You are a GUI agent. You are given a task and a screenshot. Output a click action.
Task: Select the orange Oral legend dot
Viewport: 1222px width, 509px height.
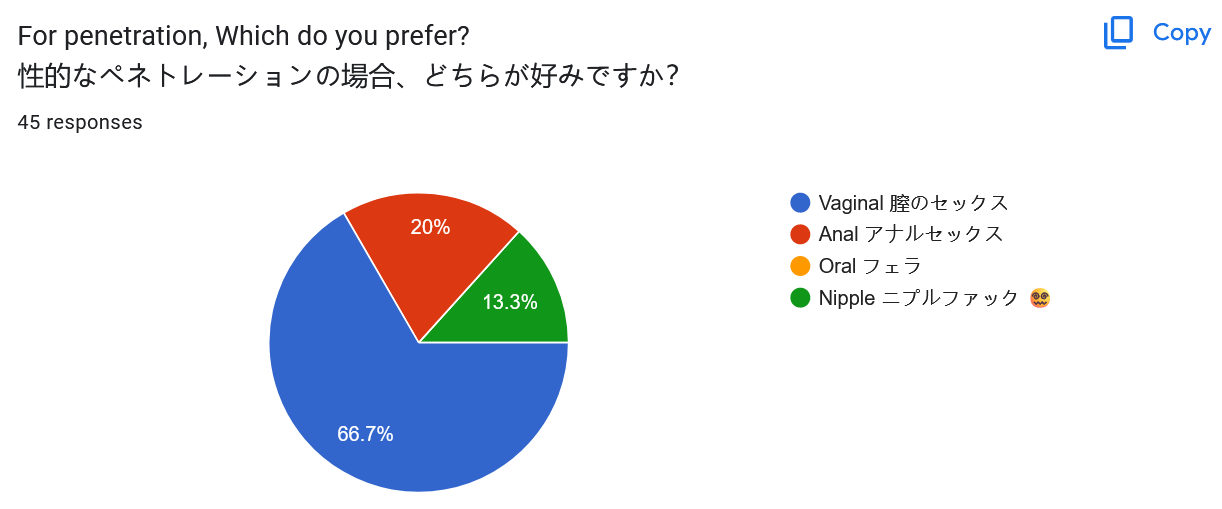pos(800,266)
